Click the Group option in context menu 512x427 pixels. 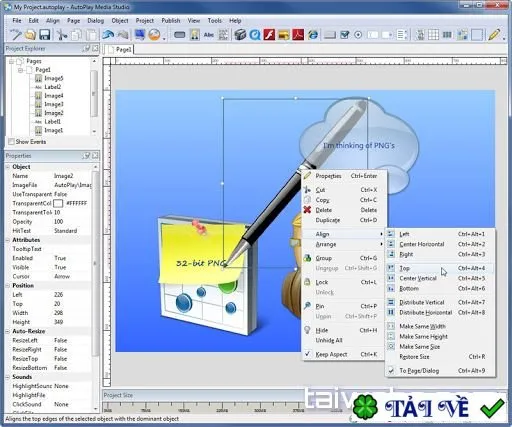click(344, 258)
